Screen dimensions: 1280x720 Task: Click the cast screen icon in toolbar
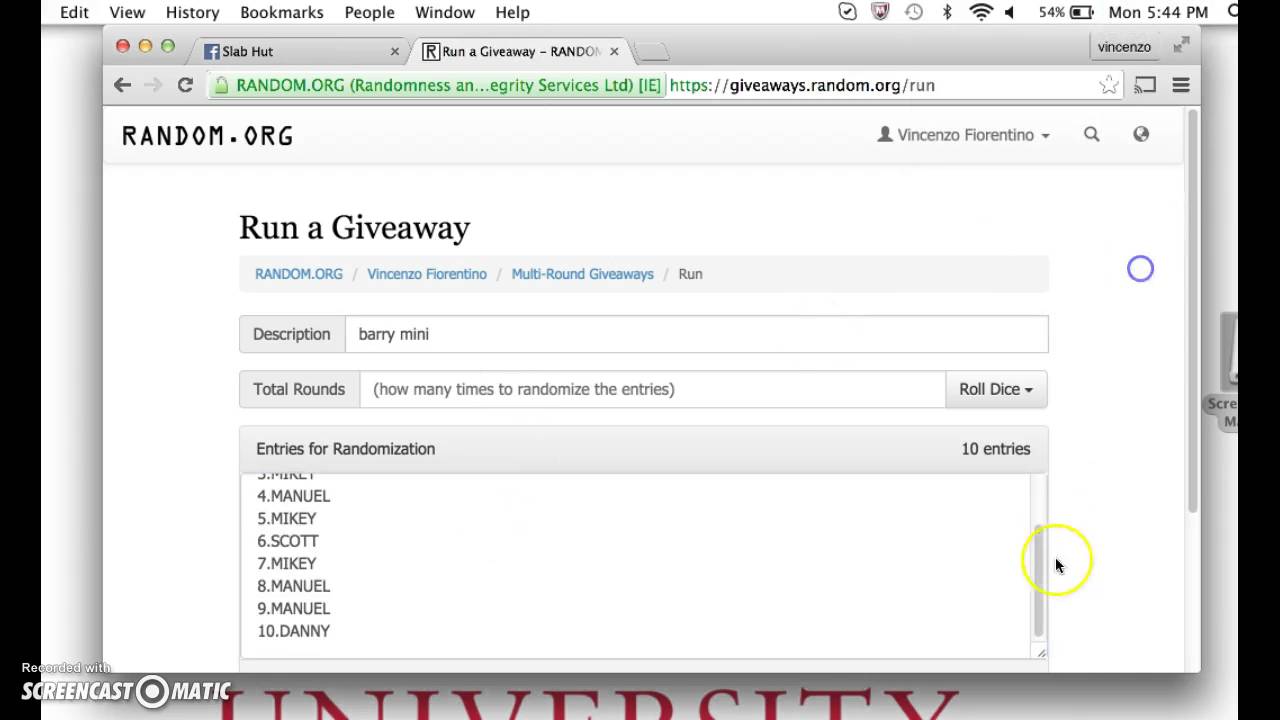point(1145,85)
